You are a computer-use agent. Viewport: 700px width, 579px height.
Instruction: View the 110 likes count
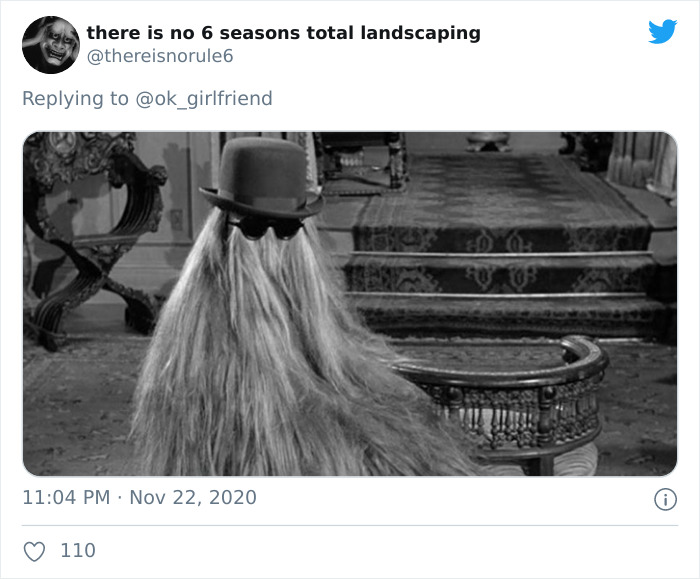[x=78, y=550]
